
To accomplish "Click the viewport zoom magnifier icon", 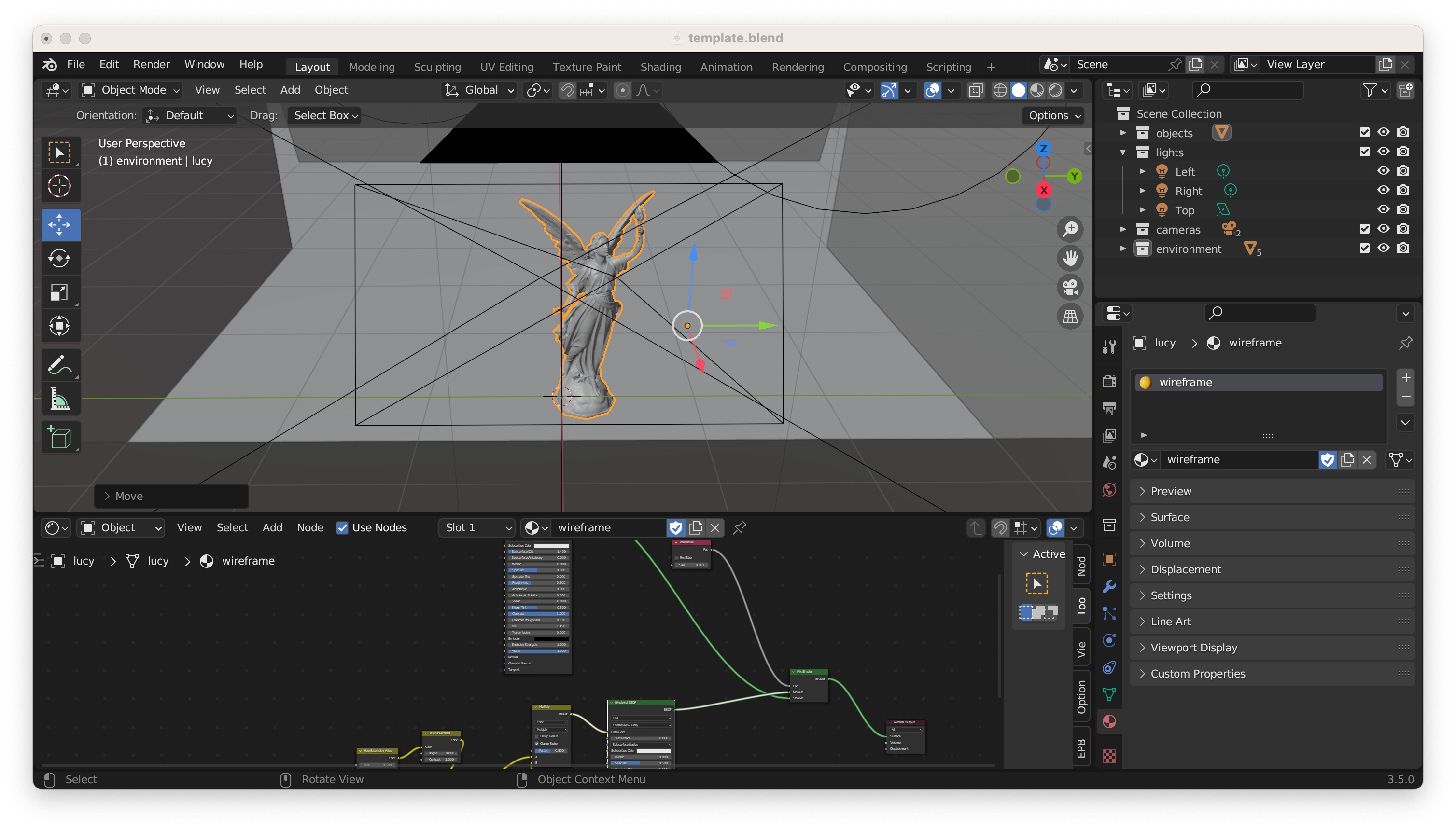I will click(1070, 229).
